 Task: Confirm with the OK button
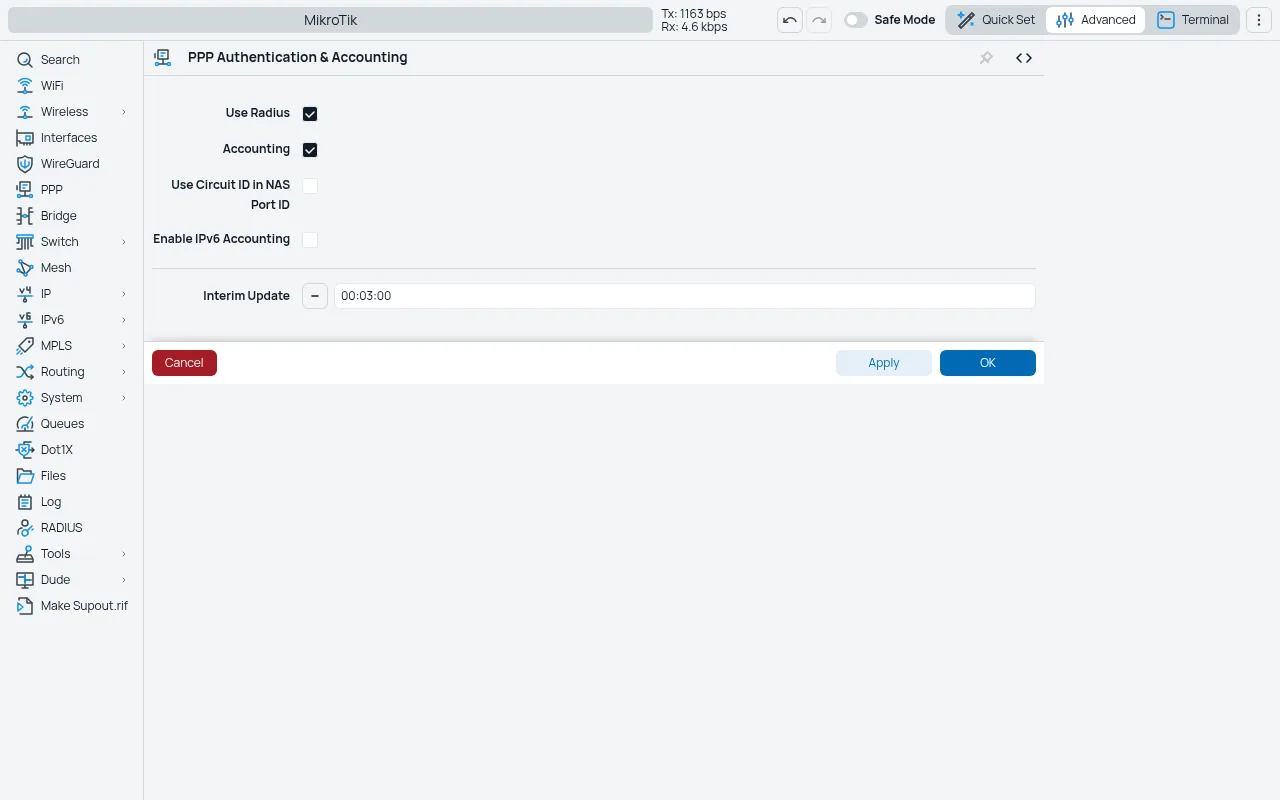(x=988, y=363)
